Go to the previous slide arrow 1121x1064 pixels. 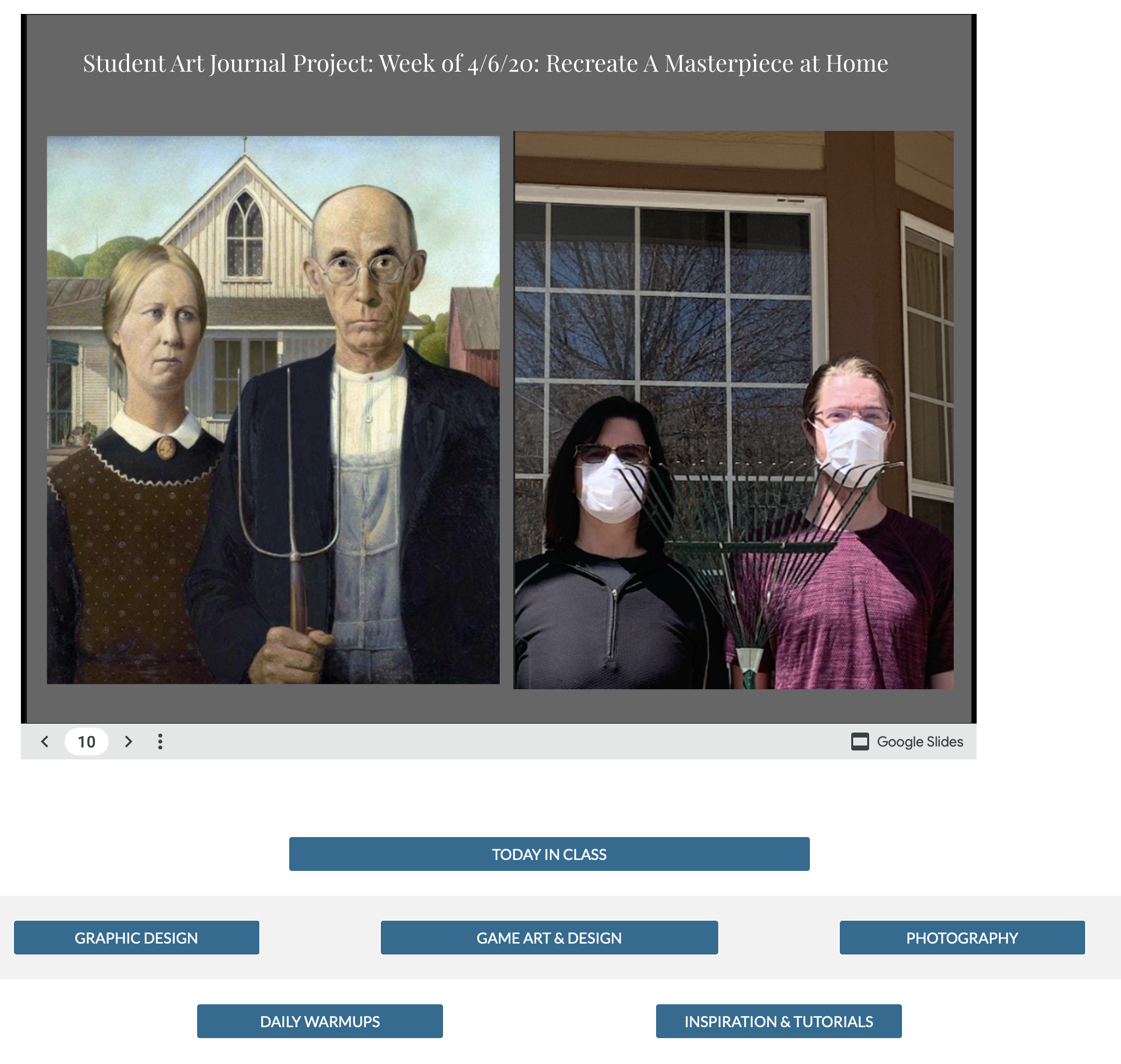[45, 742]
